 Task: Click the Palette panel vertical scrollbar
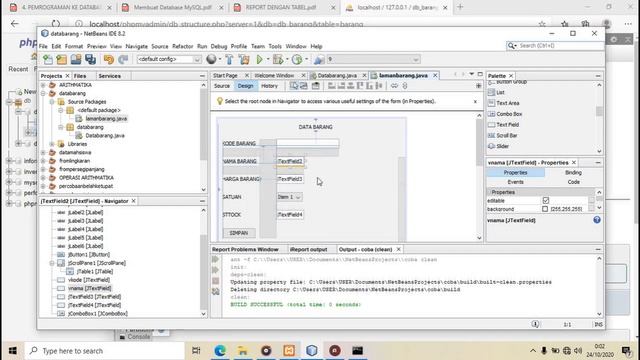click(599, 118)
